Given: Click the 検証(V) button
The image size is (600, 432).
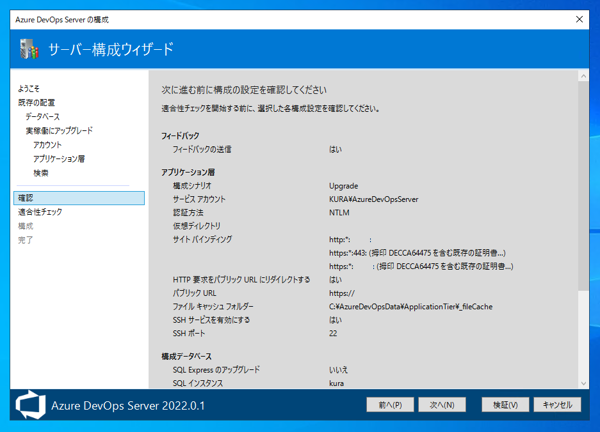Looking at the screenshot, I should 505,405.
